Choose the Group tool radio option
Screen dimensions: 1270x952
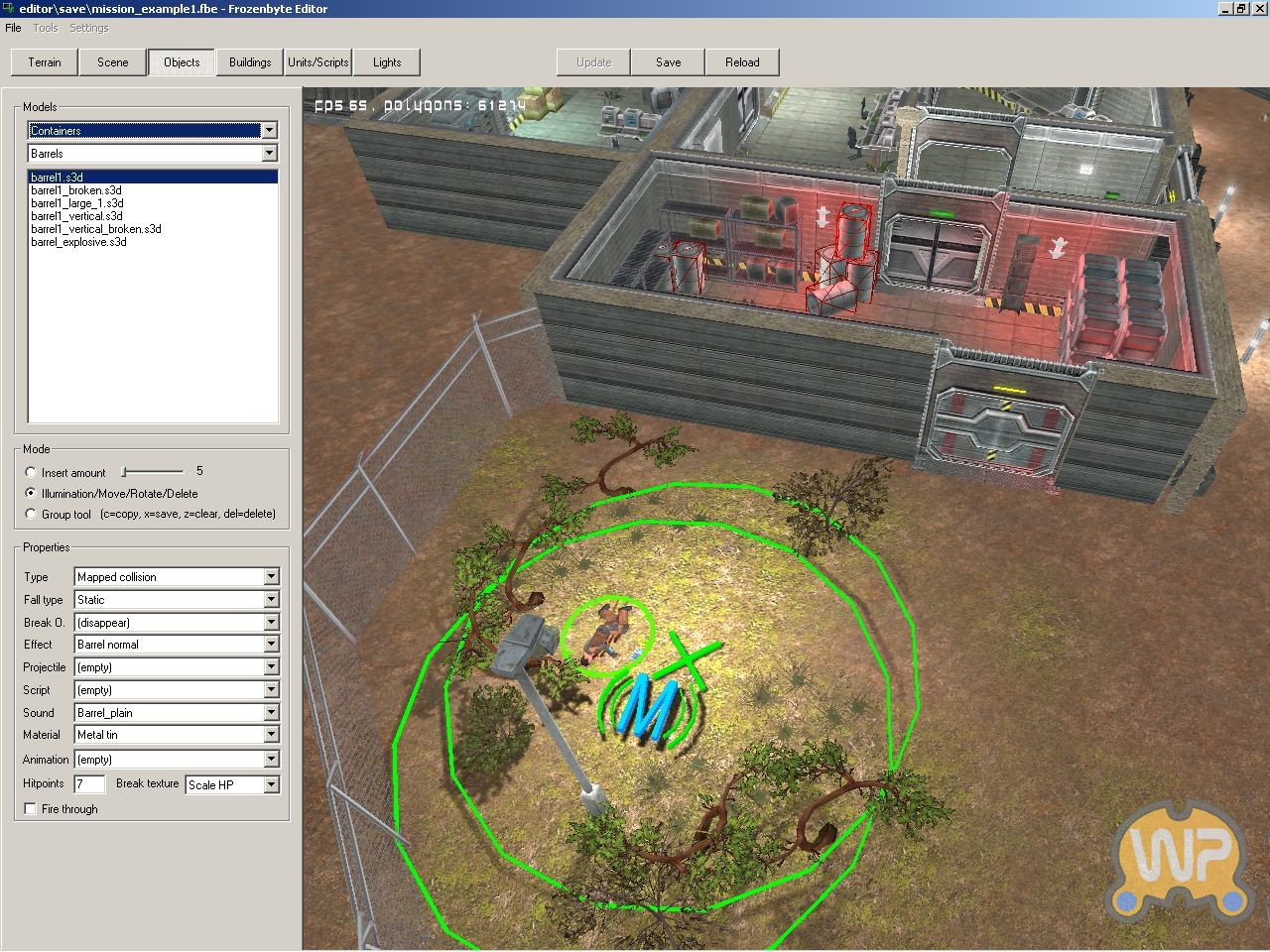pyautogui.click(x=31, y=514)
